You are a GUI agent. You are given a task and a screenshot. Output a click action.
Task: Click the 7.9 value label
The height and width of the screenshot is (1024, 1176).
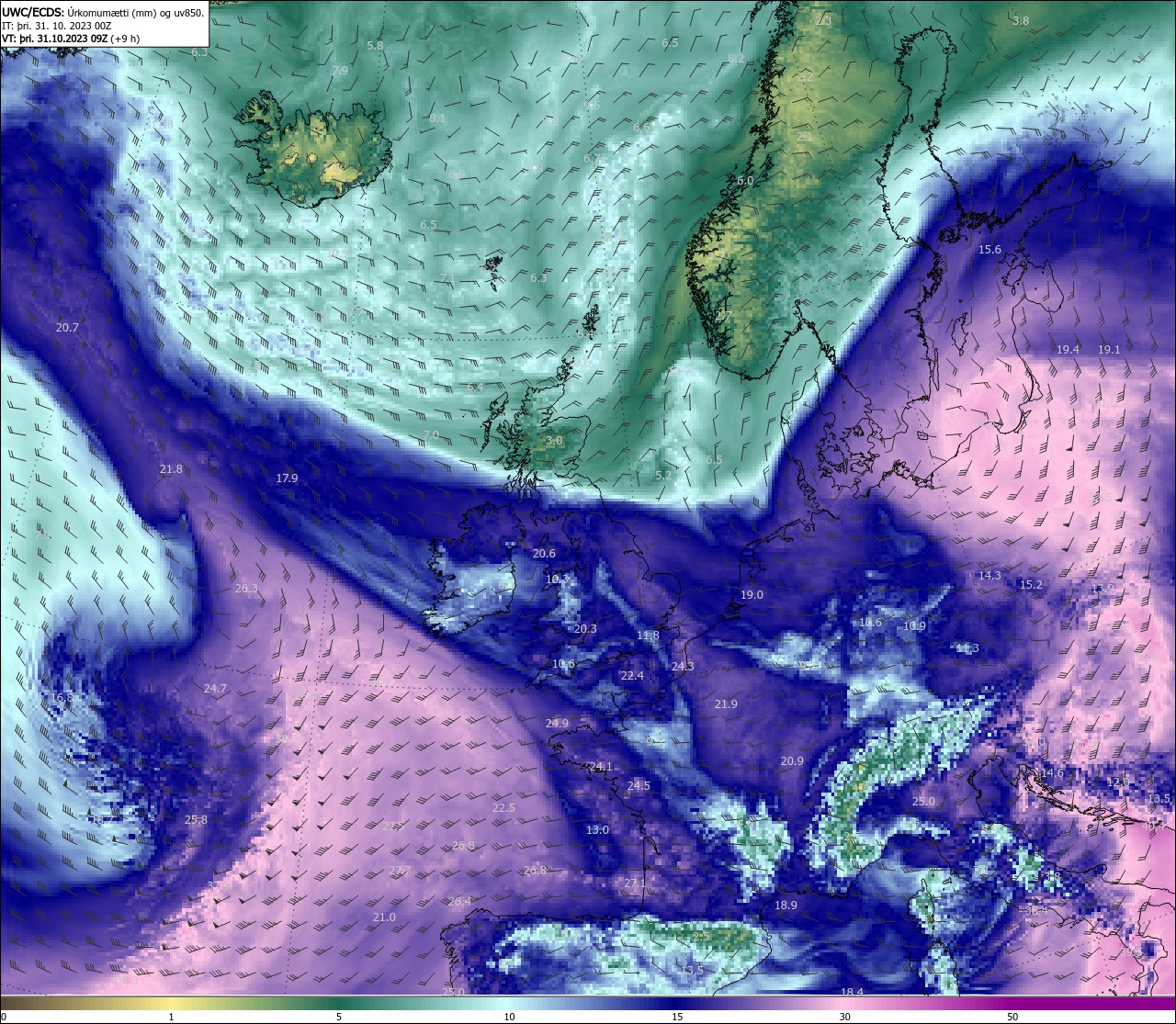pos(340,70)
